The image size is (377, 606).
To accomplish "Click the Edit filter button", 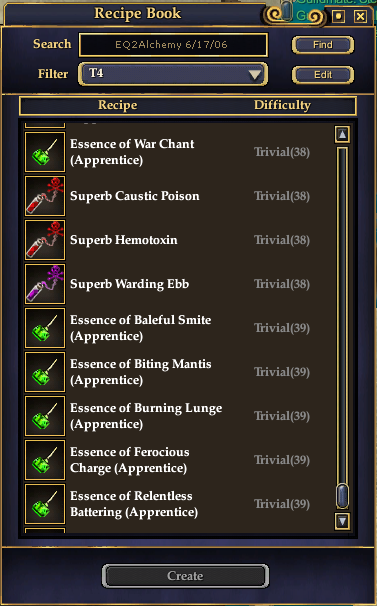I will (x=322, y=75).
